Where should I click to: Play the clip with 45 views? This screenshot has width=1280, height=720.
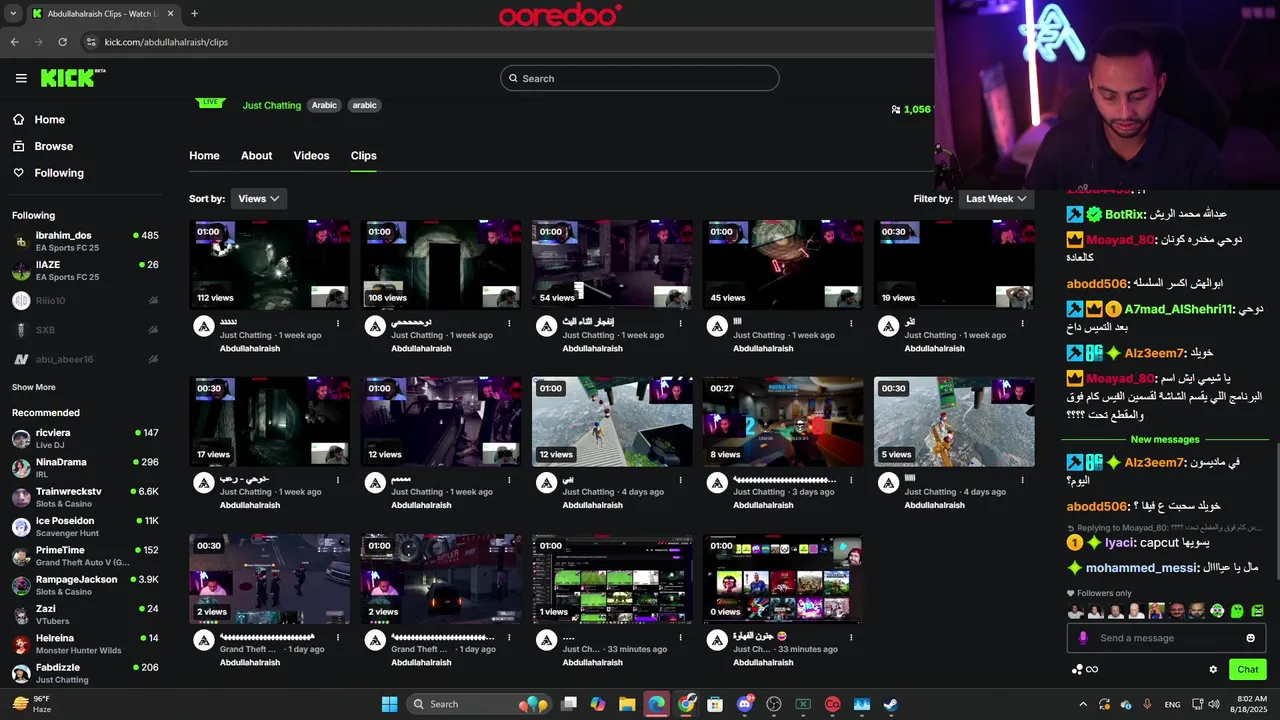(x=783, y=265)
